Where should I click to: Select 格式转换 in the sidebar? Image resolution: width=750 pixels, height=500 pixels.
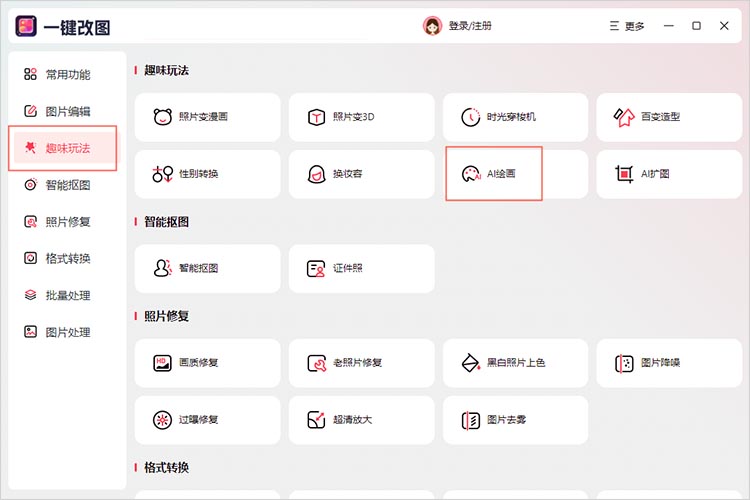[67, 258]
